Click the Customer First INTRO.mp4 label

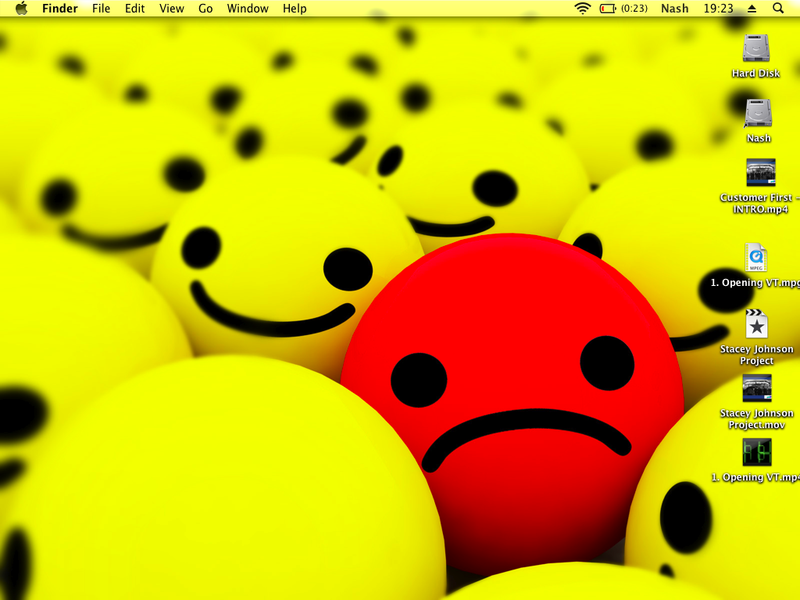(760, 204)
